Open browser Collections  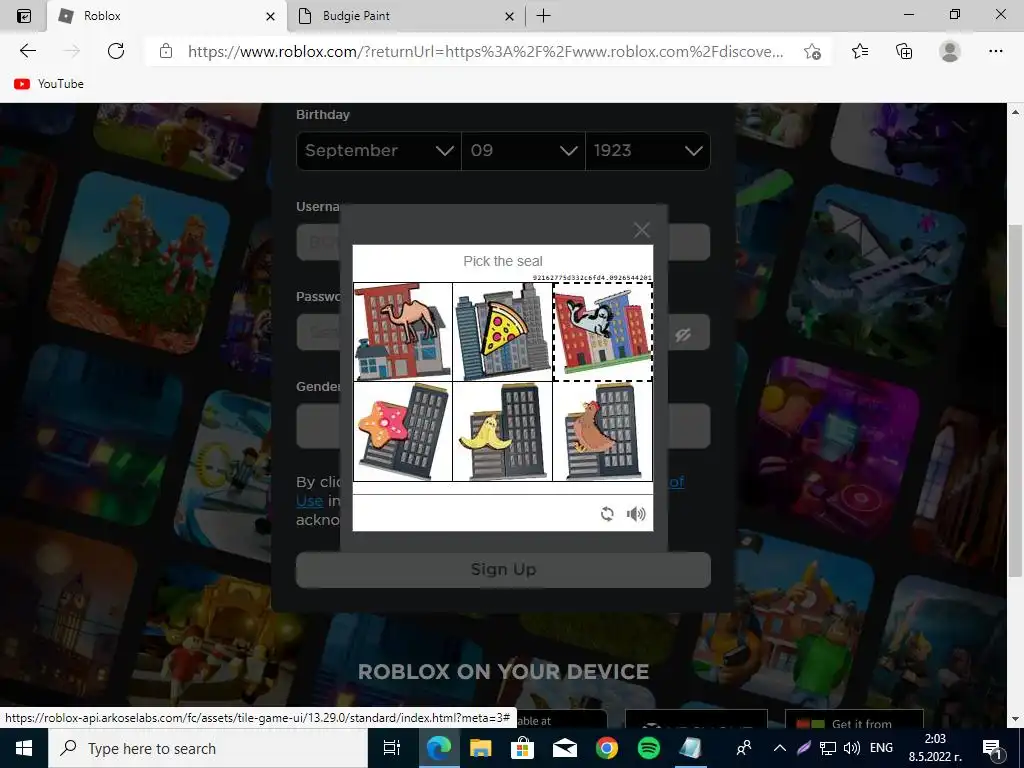(904, 51)
